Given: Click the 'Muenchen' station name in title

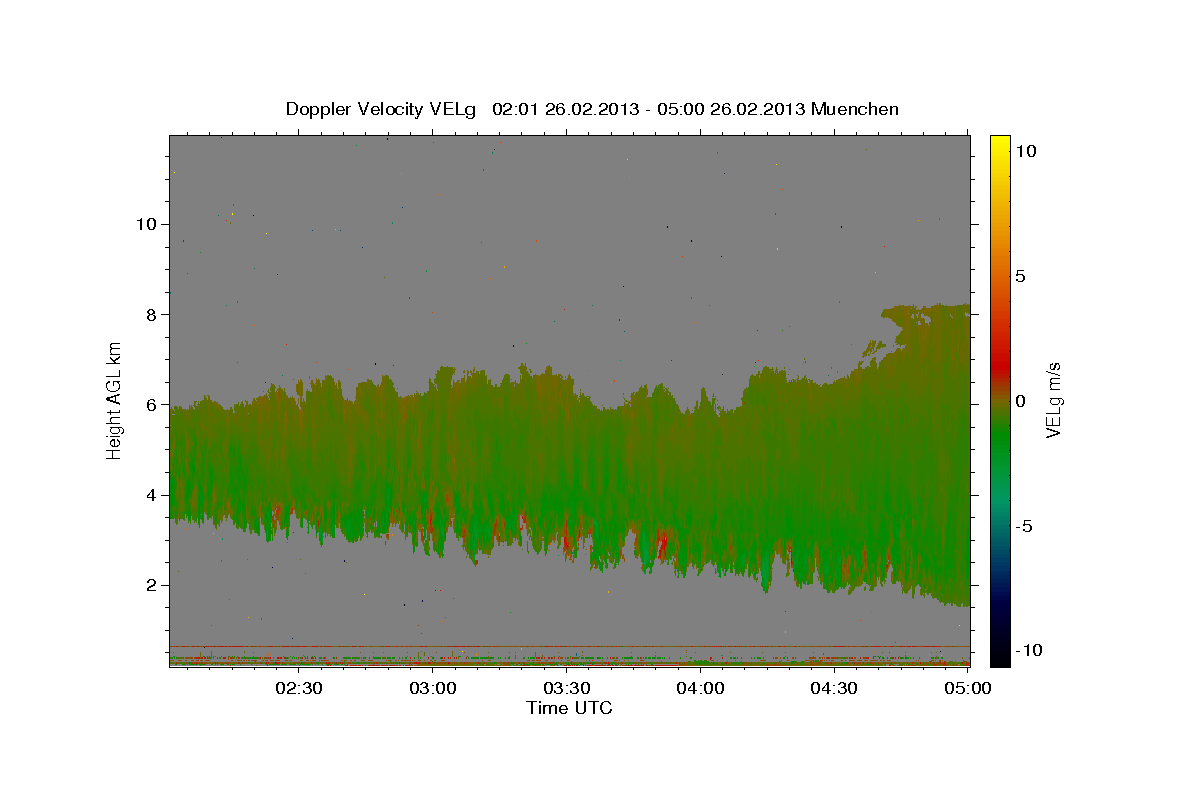Looking at the screenshot, I should pyautogui.click(x=855, y=109).
